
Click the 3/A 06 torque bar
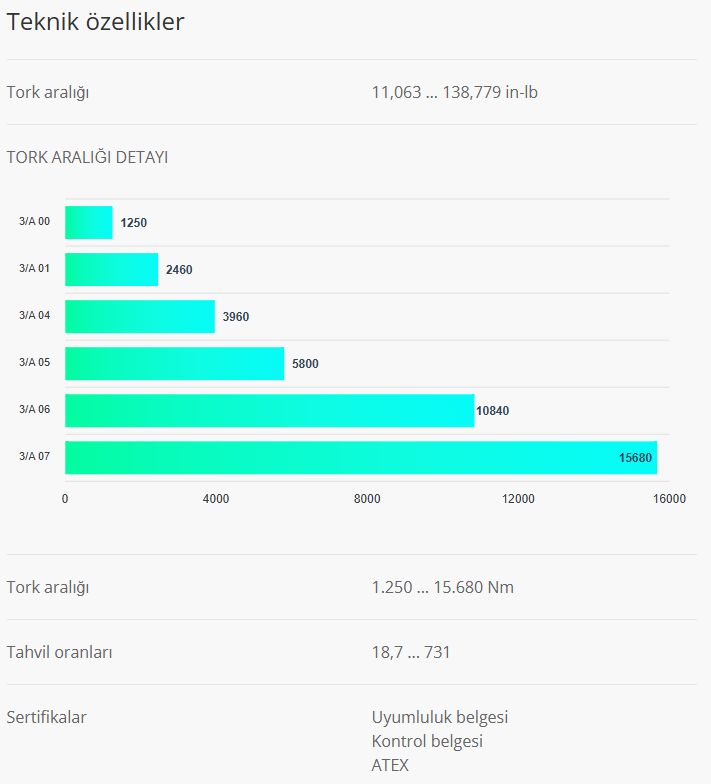click(x=269, y=410)
